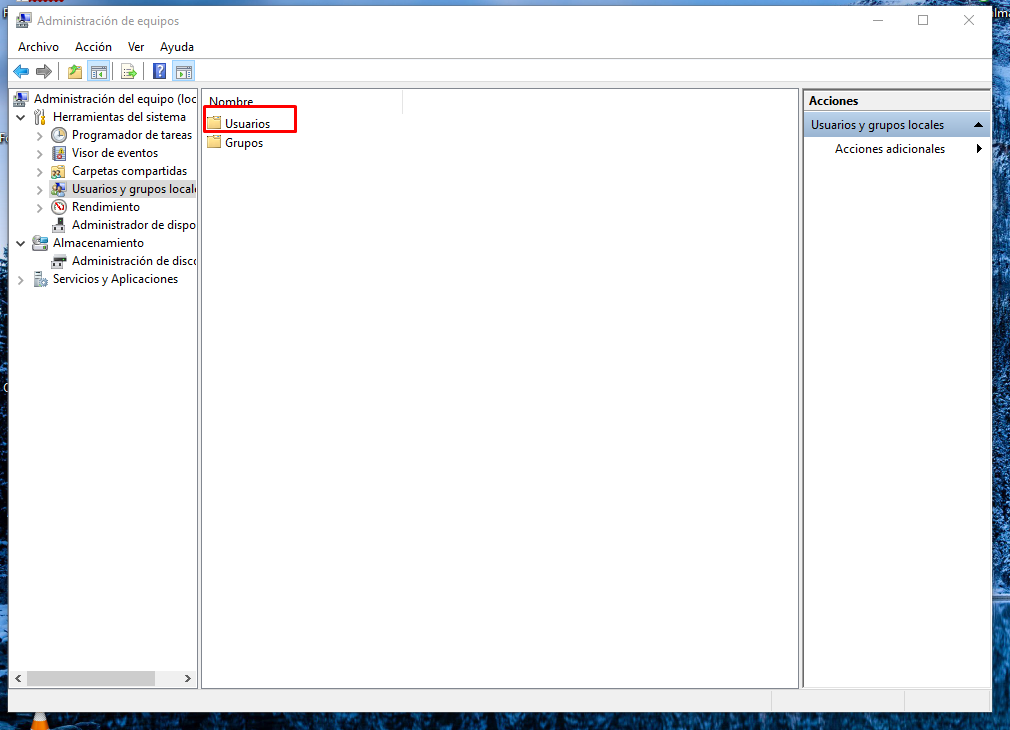Open Help via the question mark icon
Screen dimensions: 1010x730
point(159,71)
